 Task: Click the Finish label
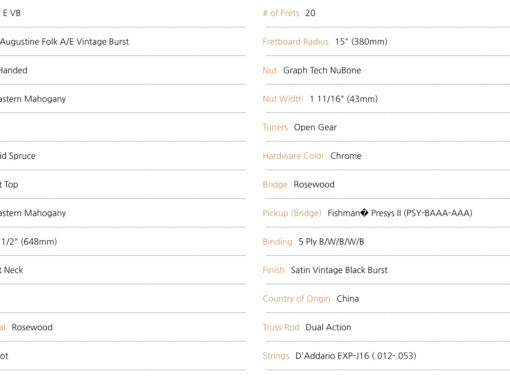(x=273, y=270)
